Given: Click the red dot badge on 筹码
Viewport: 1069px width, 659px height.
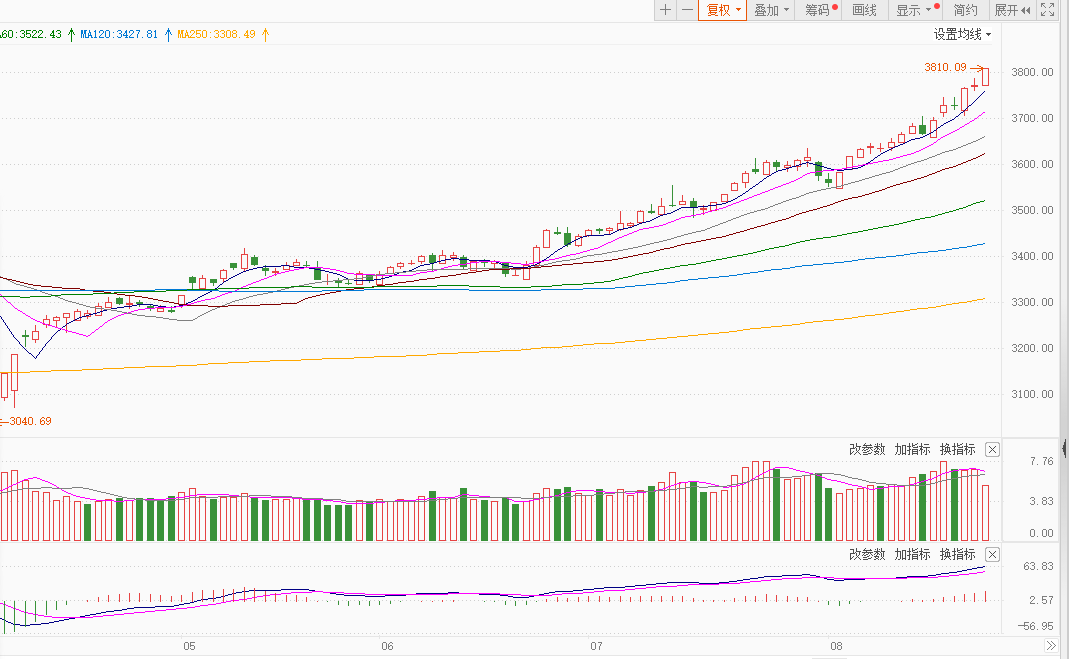Looking at the screenshot, I should pyautogui.click(x=834, y=7).
